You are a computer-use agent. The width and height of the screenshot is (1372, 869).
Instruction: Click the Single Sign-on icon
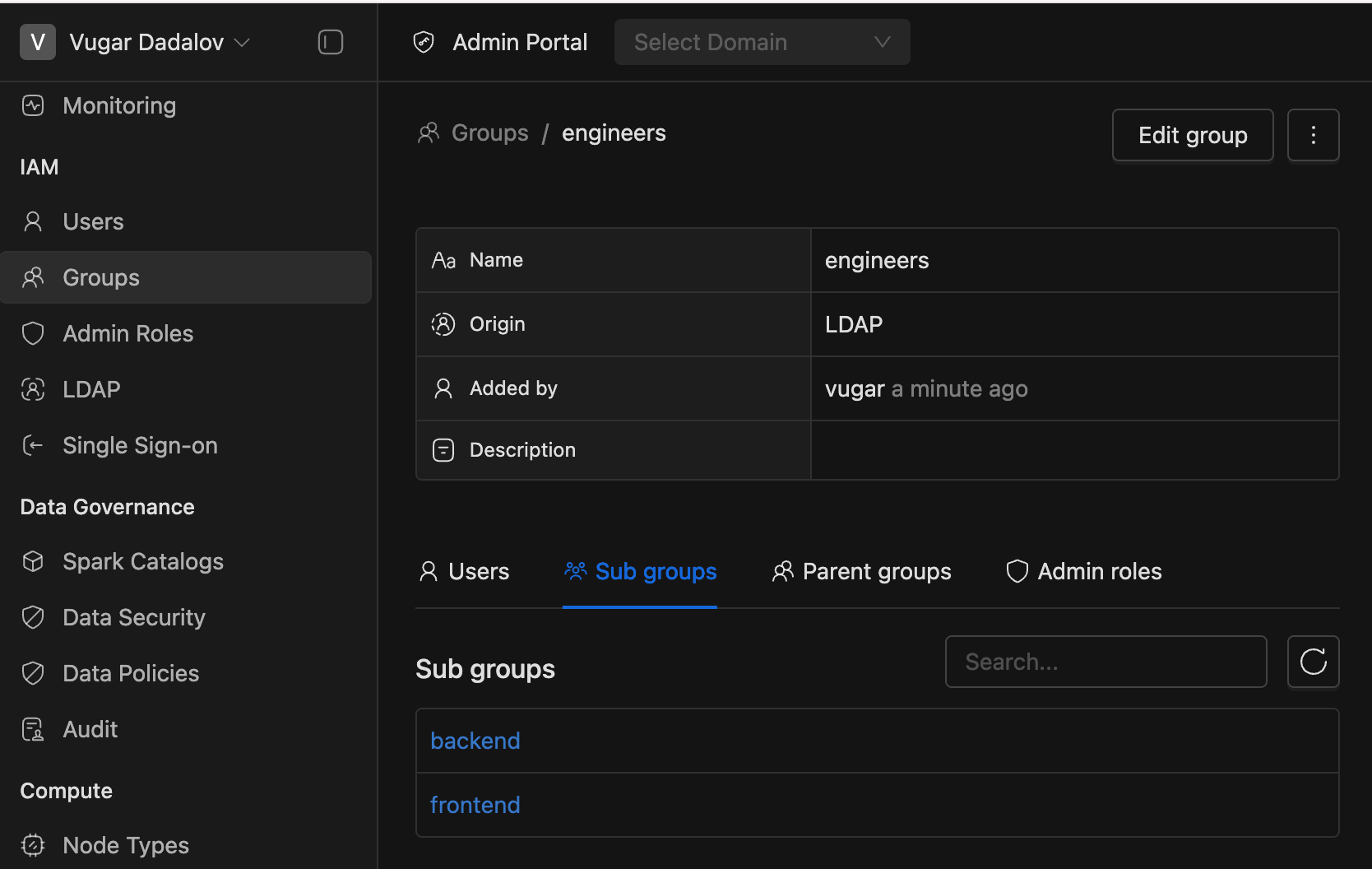(x=33, y=445)
